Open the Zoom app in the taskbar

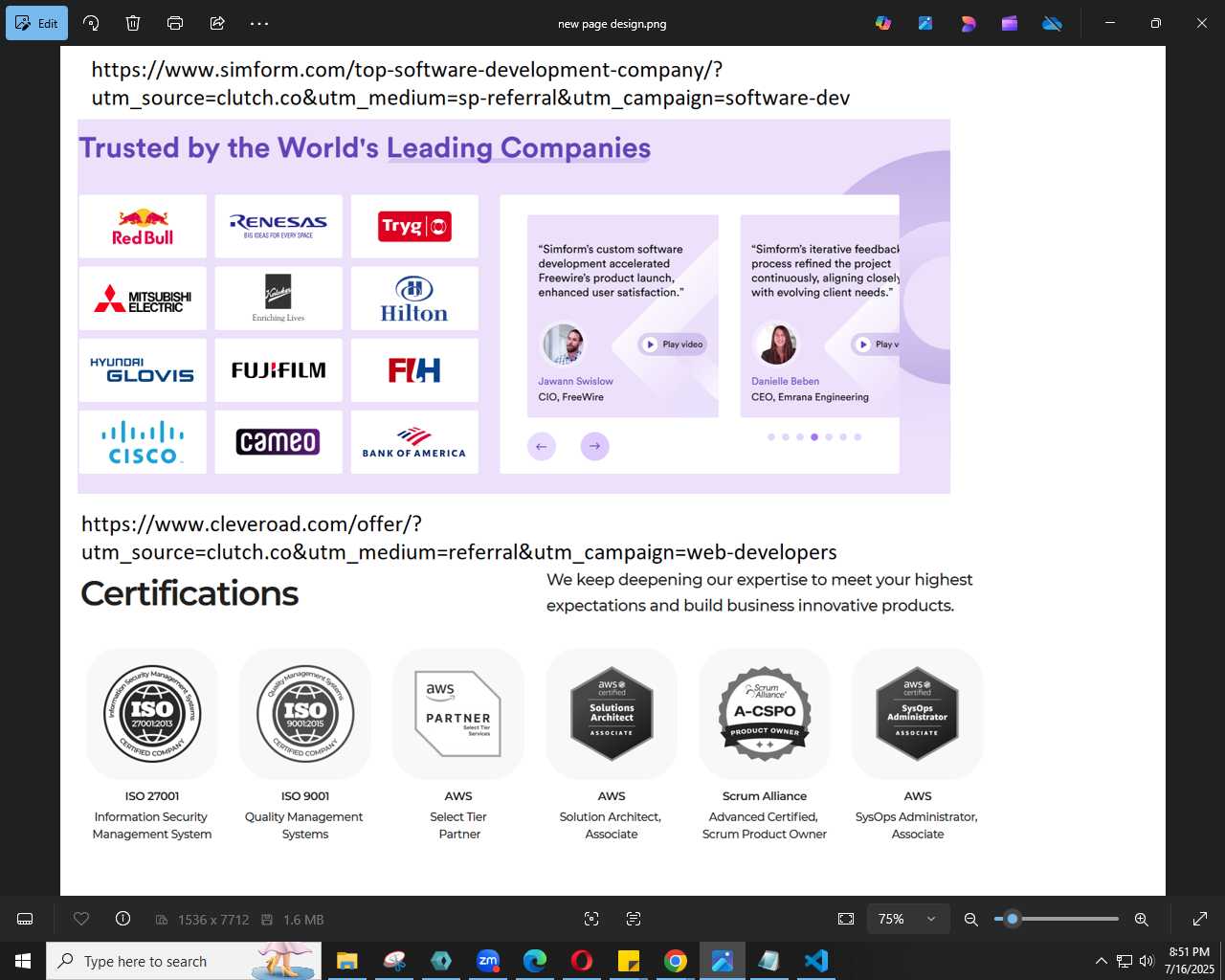(x=488, y=961)
